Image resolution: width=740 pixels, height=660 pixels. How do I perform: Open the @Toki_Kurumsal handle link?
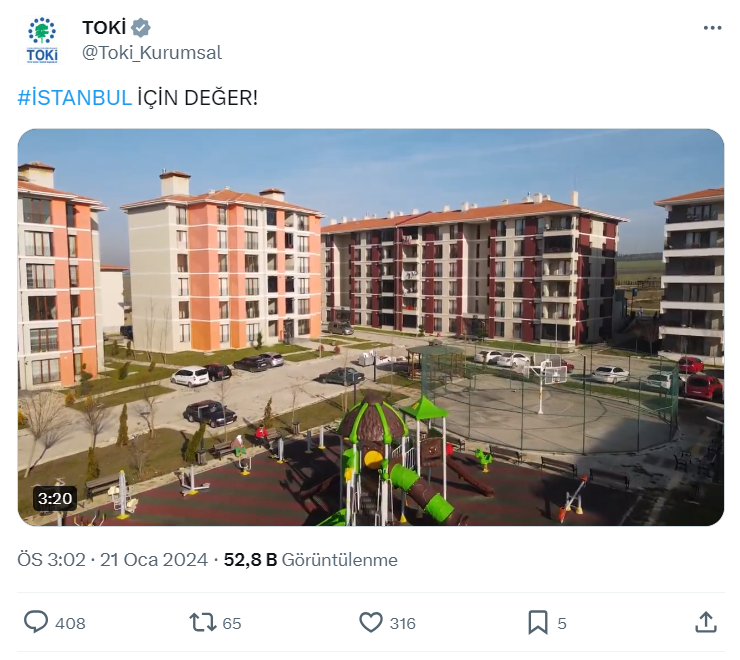(x=151, y=52)
